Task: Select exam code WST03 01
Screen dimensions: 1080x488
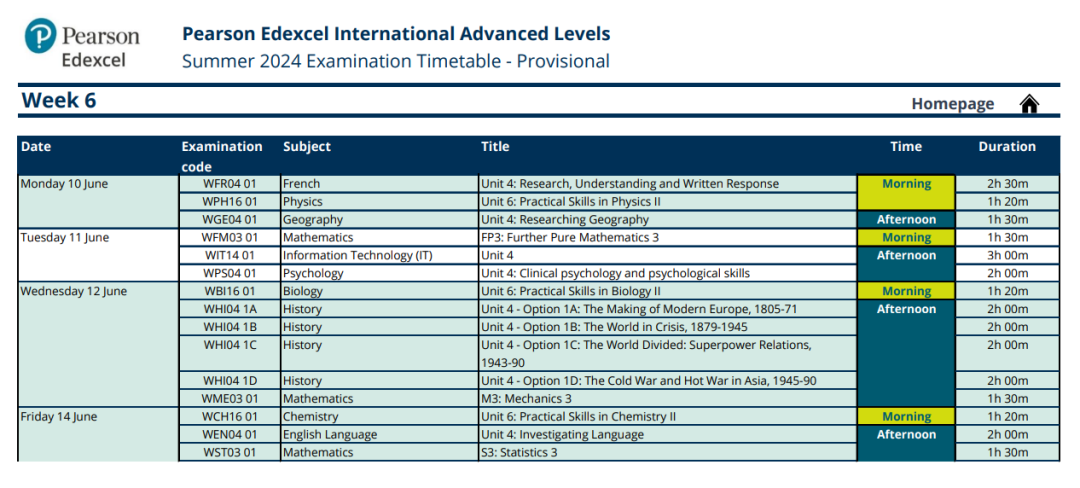Action: (x=229, y=452)
